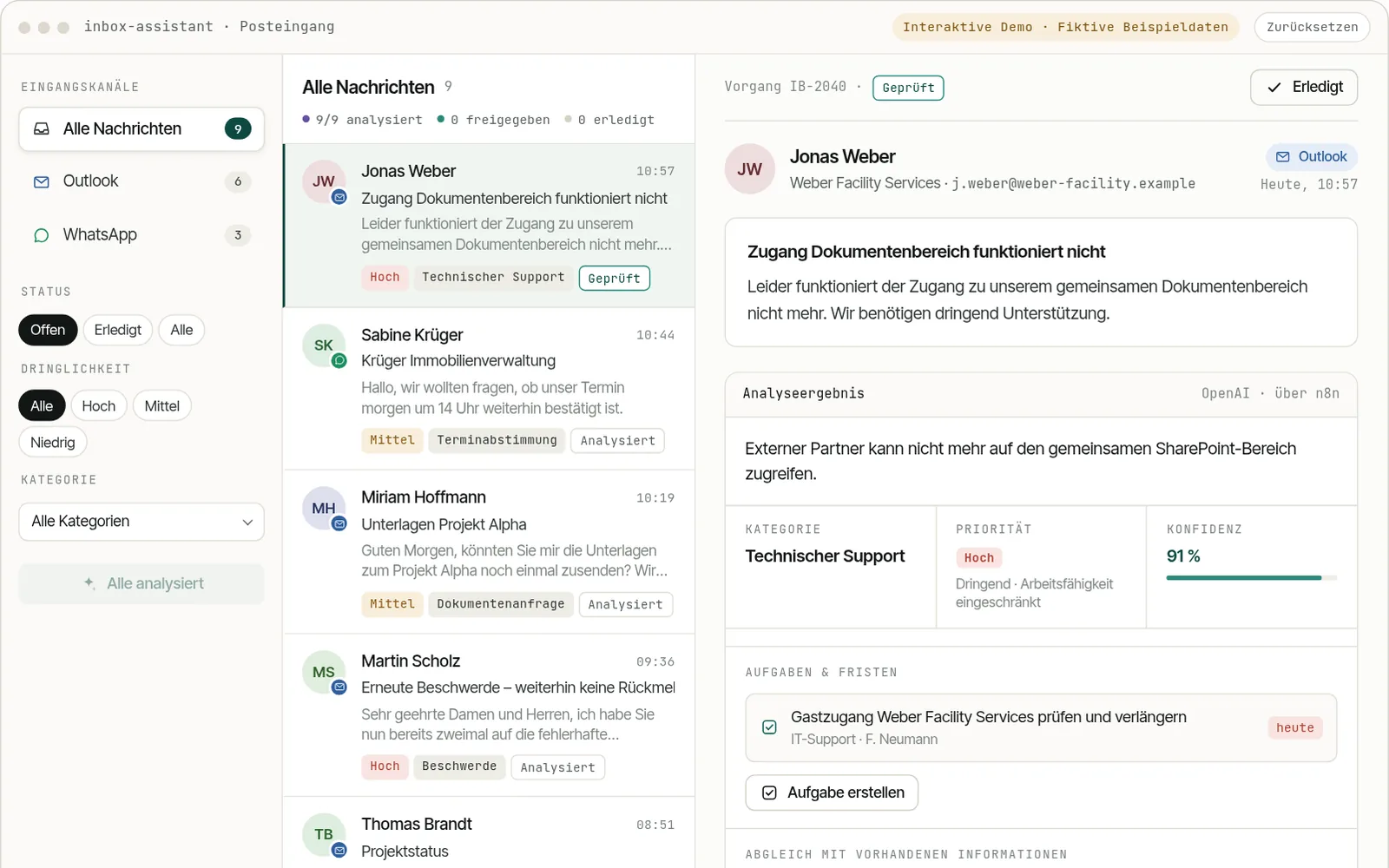This screenshot has height=868, width=1389.
Task: Click the Geprüft badge next to Vorgang IB-2040
Action: pyautogui.click(x=908, y=88)
